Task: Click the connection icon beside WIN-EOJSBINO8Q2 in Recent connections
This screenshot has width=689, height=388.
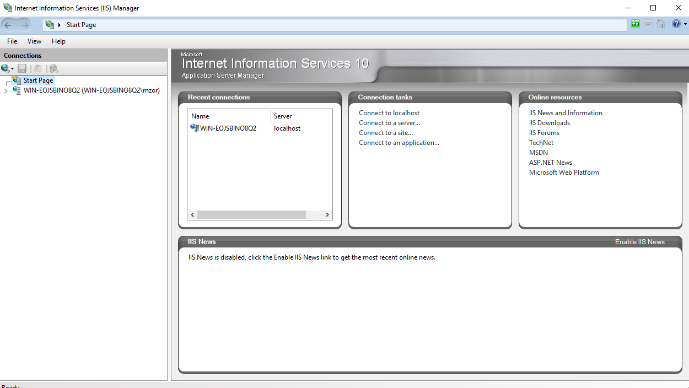Action: click(195, 128)
